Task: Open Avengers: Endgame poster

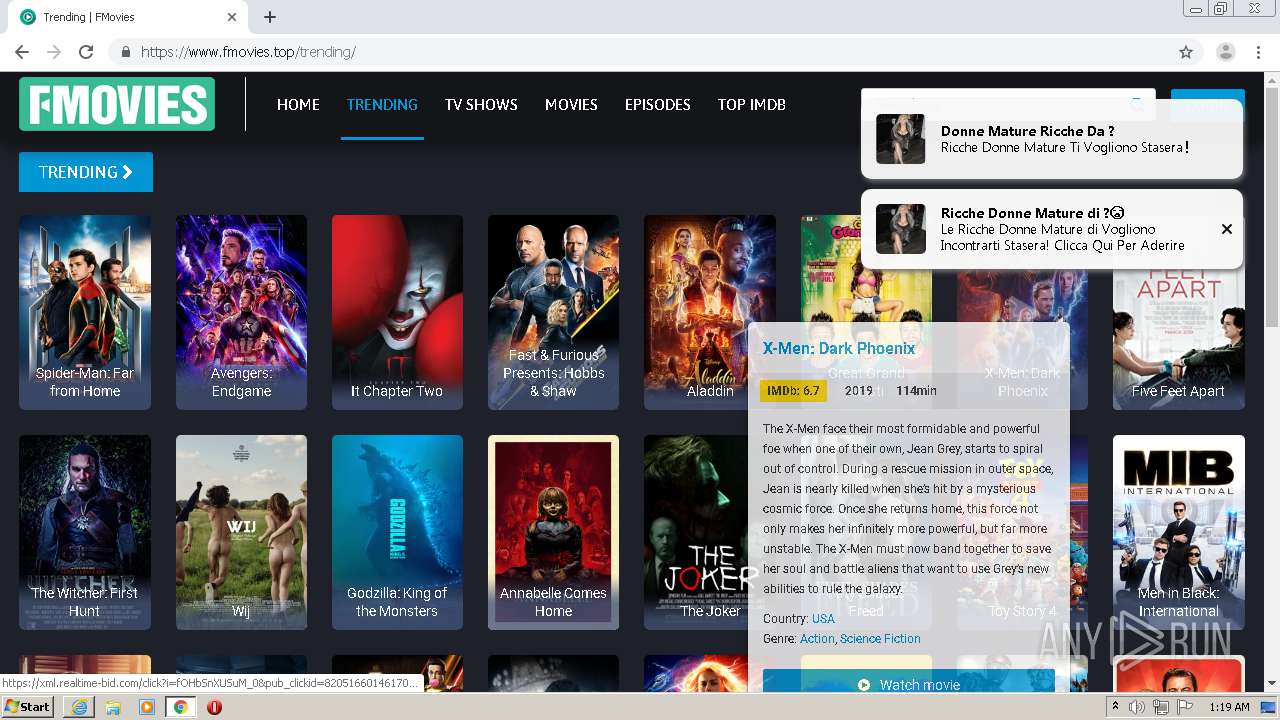Action: (x=241, y=312)
